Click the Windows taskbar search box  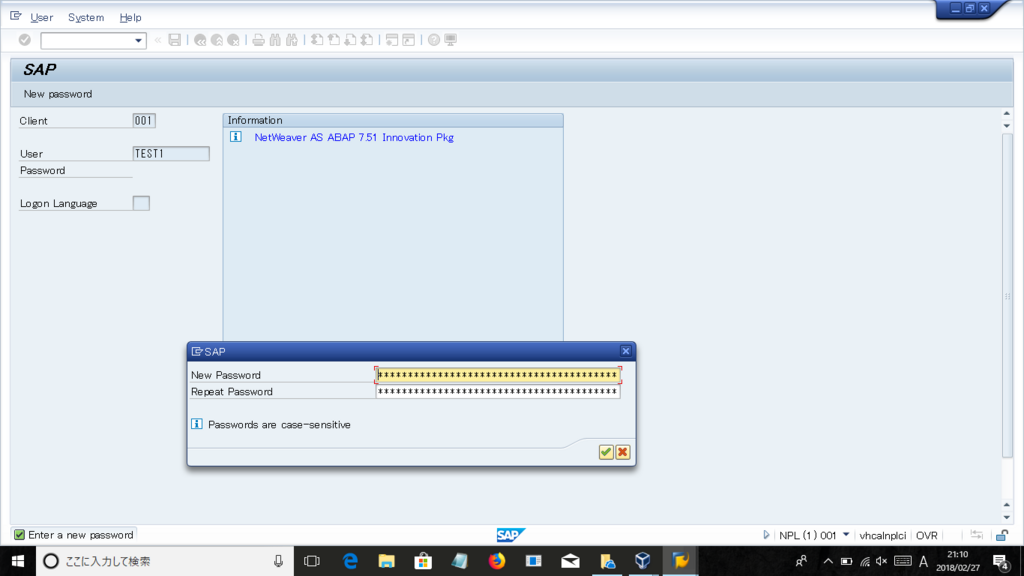coord(165,561)
